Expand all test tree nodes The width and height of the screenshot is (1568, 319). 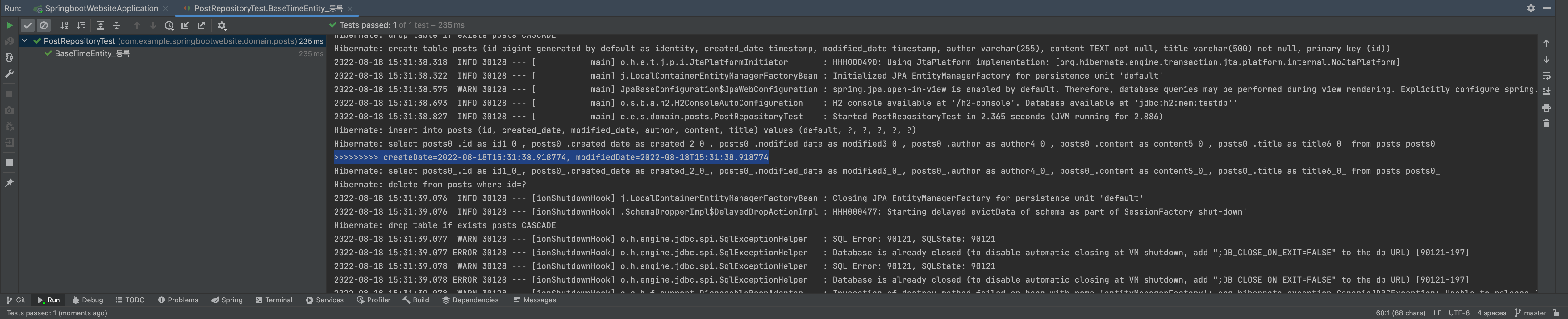point(100,26)
